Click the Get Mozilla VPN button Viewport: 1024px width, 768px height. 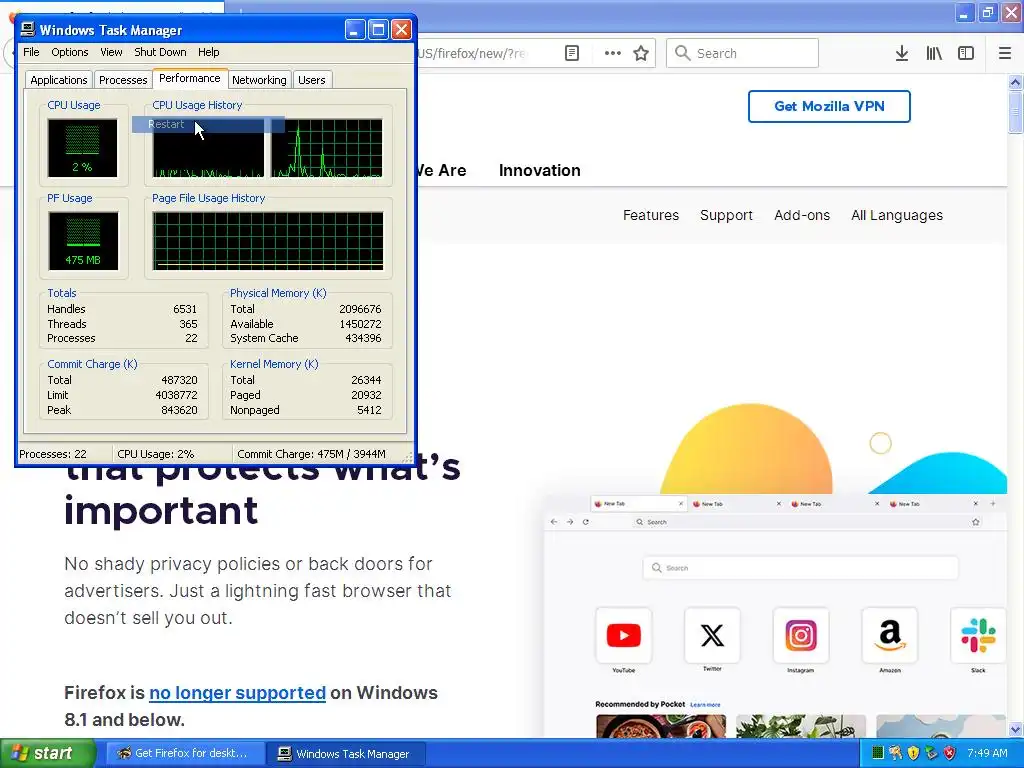pos(829,106)
